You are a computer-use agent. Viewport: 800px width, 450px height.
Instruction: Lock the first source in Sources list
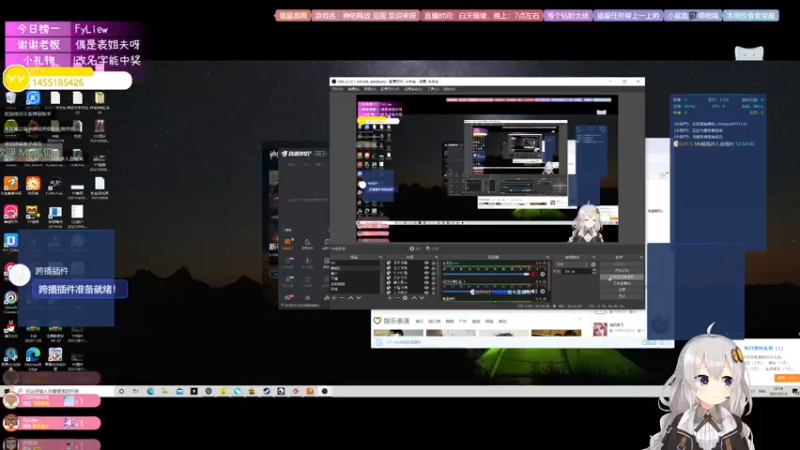[433, 263]
